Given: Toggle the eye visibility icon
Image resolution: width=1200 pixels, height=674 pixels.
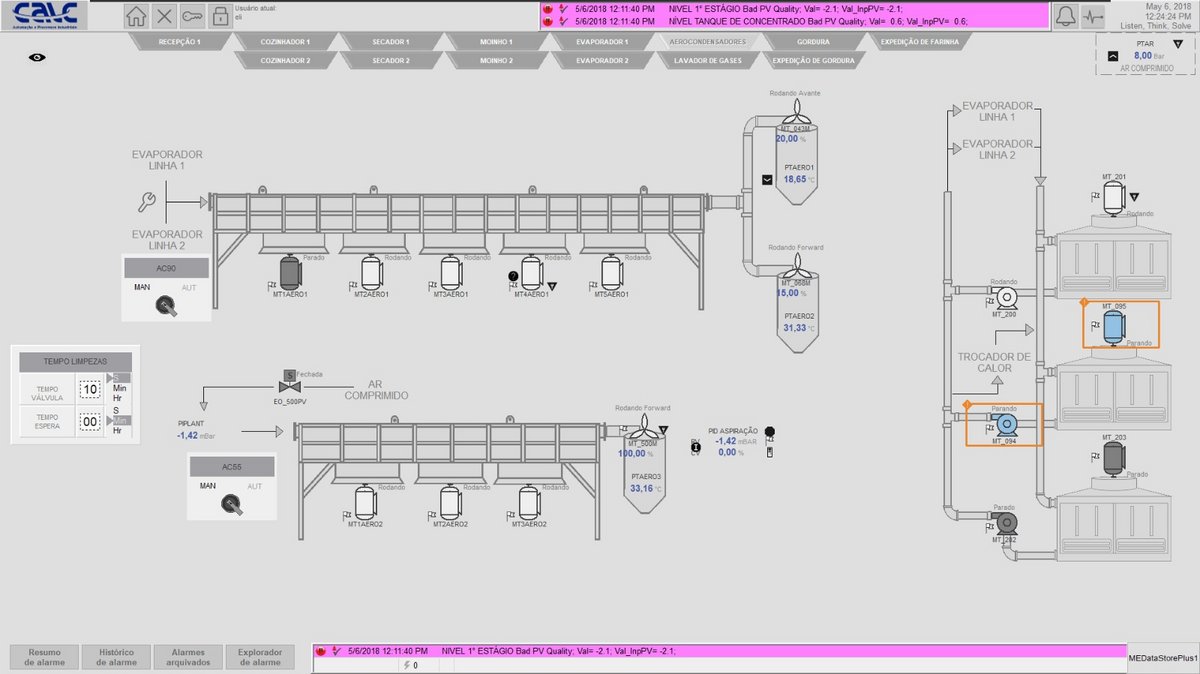Looking at the screenshot, I should click(37, 58).
